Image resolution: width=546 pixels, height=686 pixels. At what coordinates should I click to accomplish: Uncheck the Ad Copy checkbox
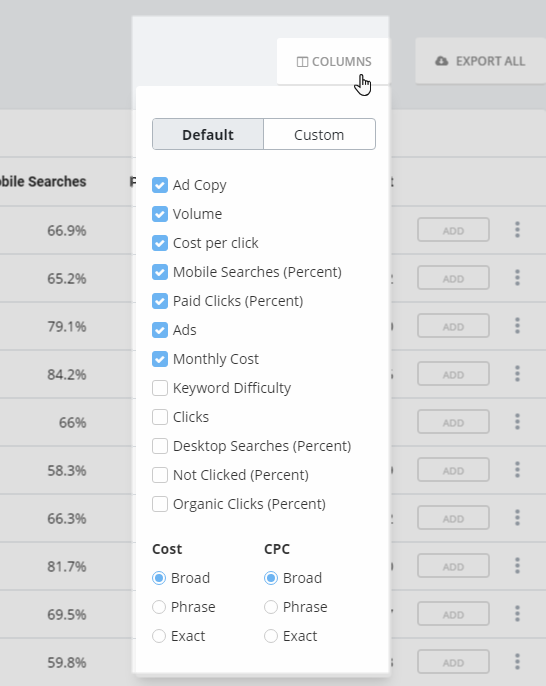(160, 185)
